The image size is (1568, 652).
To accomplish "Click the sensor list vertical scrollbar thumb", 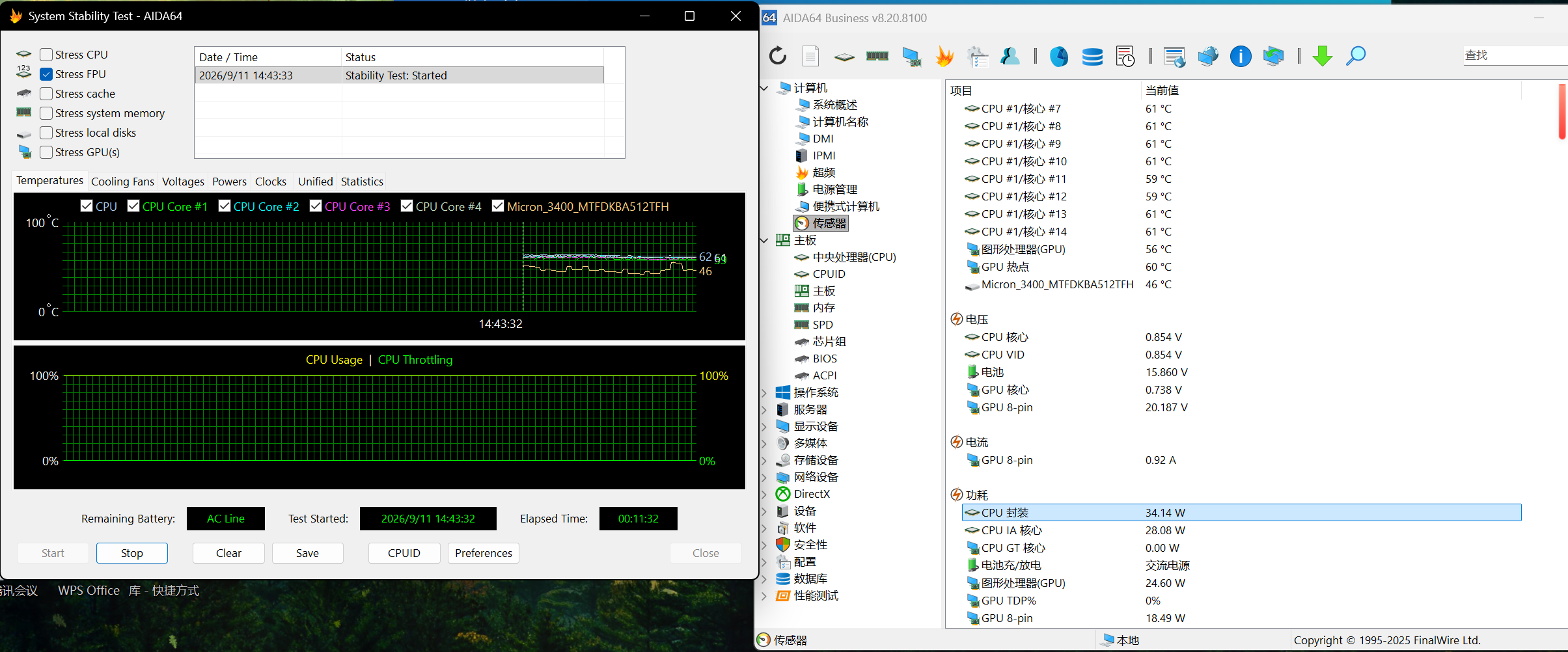I will 1562,111.
